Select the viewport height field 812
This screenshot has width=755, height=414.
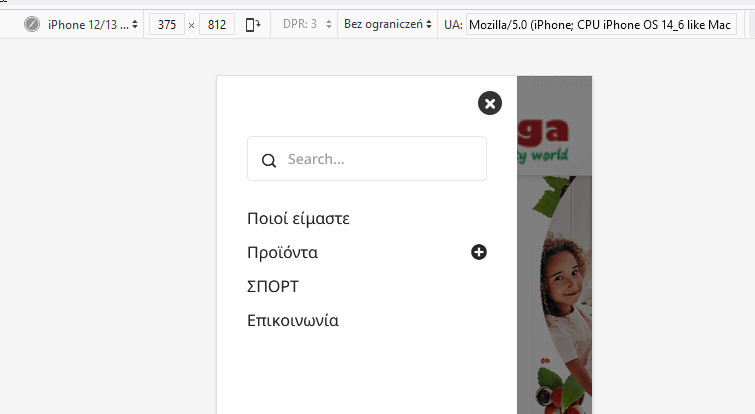coord(217,25)
